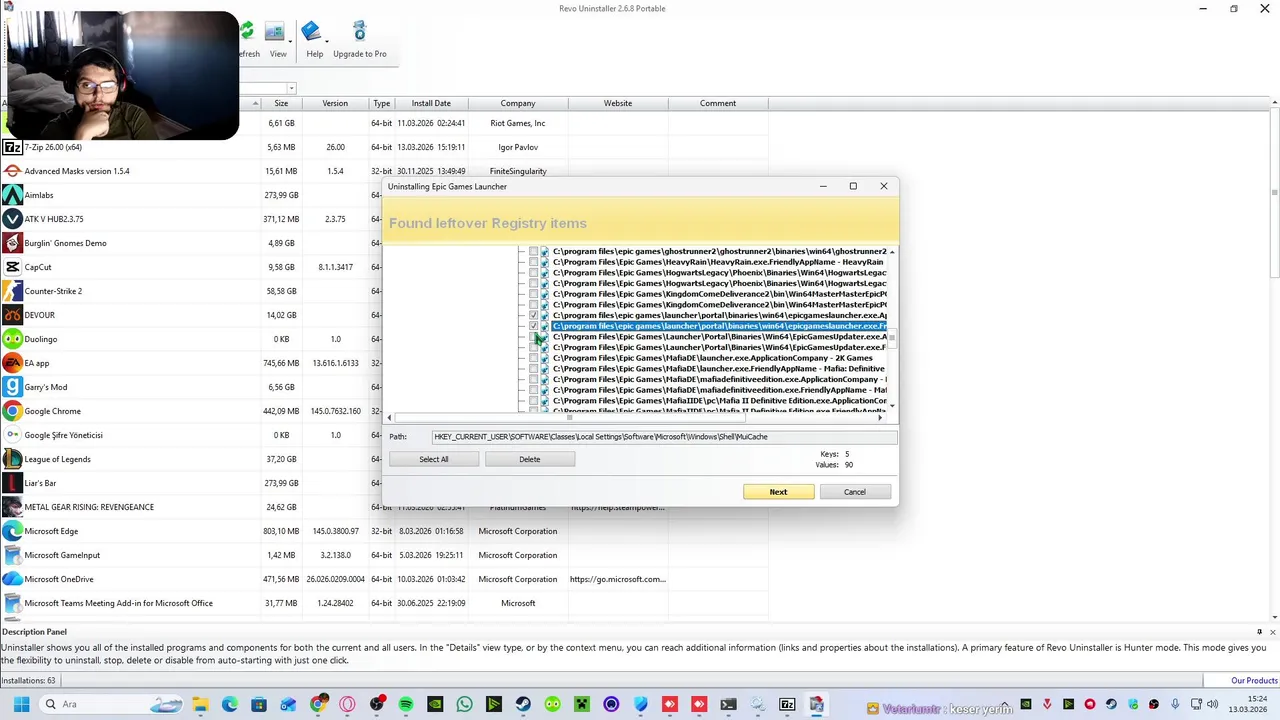Screen dimensions: 1280x720
Task: Select the Microsoft Edge list icon
Action: click(x=12, y=531)
